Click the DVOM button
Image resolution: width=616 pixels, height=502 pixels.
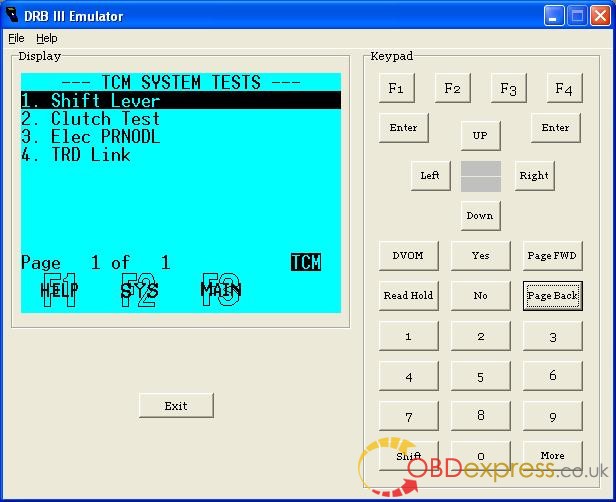[409, 256]
